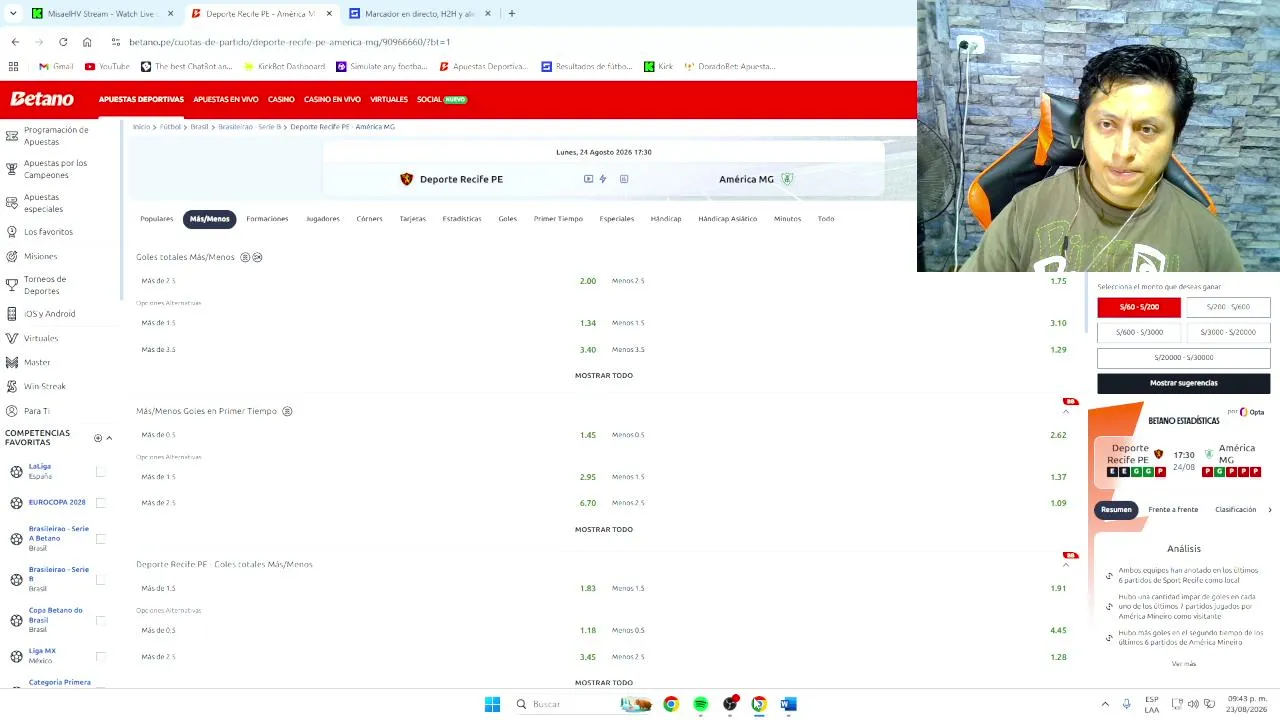Viewport: 1280px width, 720px height.
Task: Expand Goles totales Más/Menos with Mostrar Todo
Action: click(604, 375)
